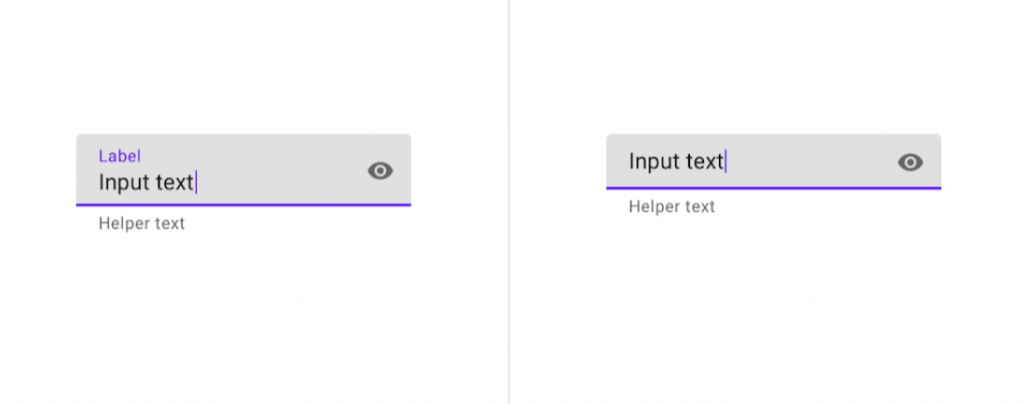Click purple active underline of left field

tap(244, 205)
